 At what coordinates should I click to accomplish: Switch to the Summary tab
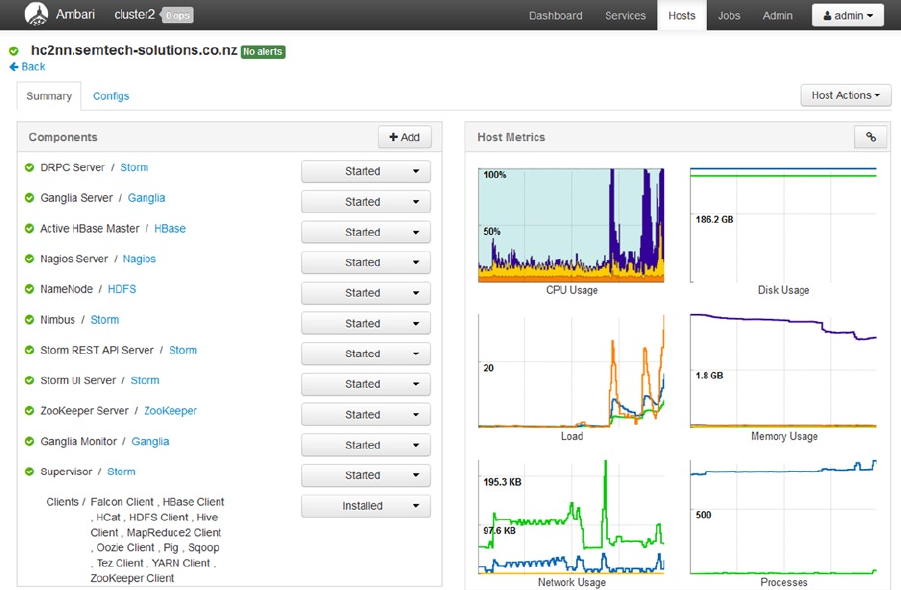click(49, 96)
